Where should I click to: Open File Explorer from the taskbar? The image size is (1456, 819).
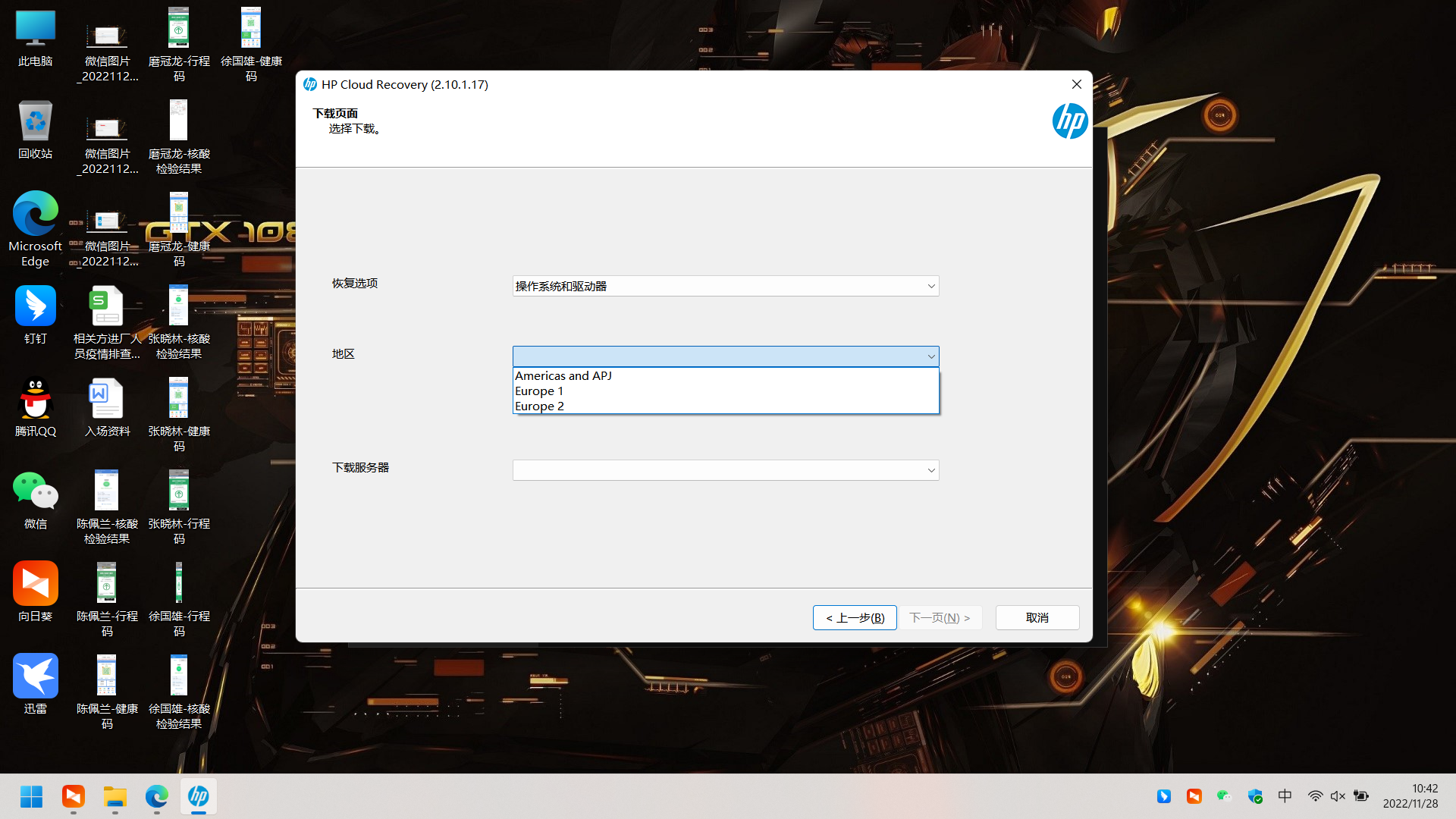click(115, 797)
